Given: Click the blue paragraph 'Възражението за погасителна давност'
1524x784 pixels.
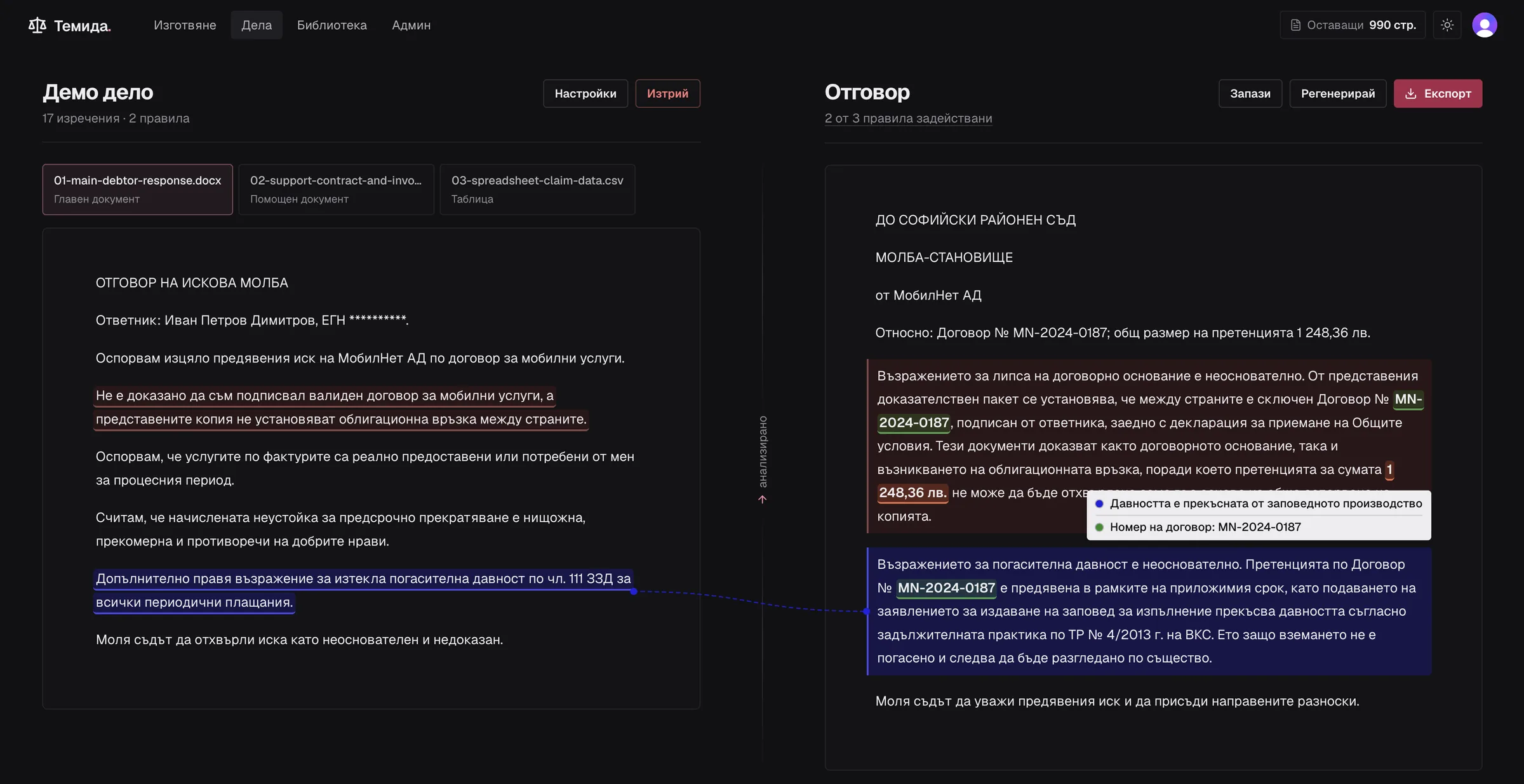Looking at the screenshot, I should pyautogui.click(x=1149, y=611).
